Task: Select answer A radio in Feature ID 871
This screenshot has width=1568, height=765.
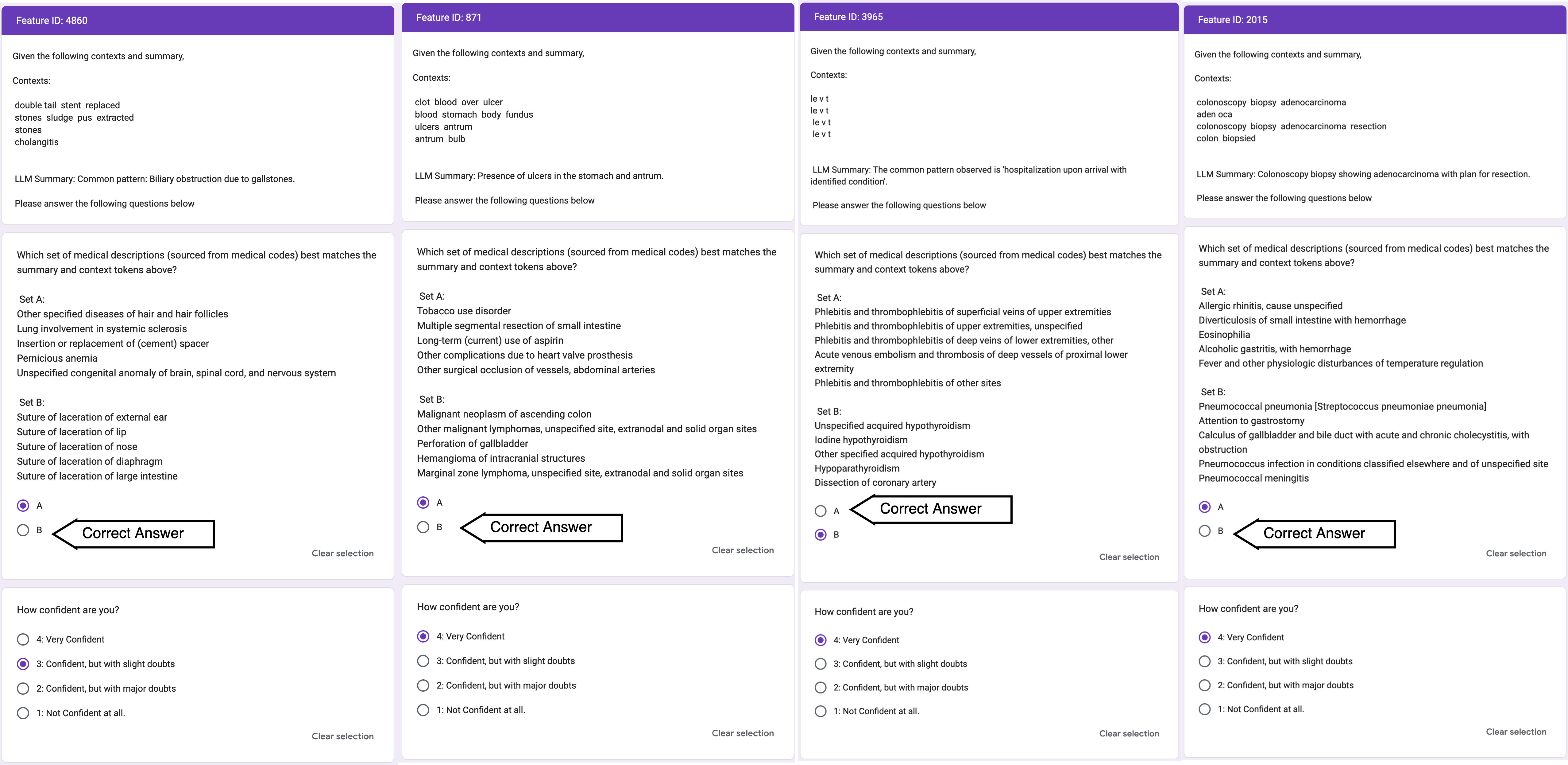Action: [423, 503]
